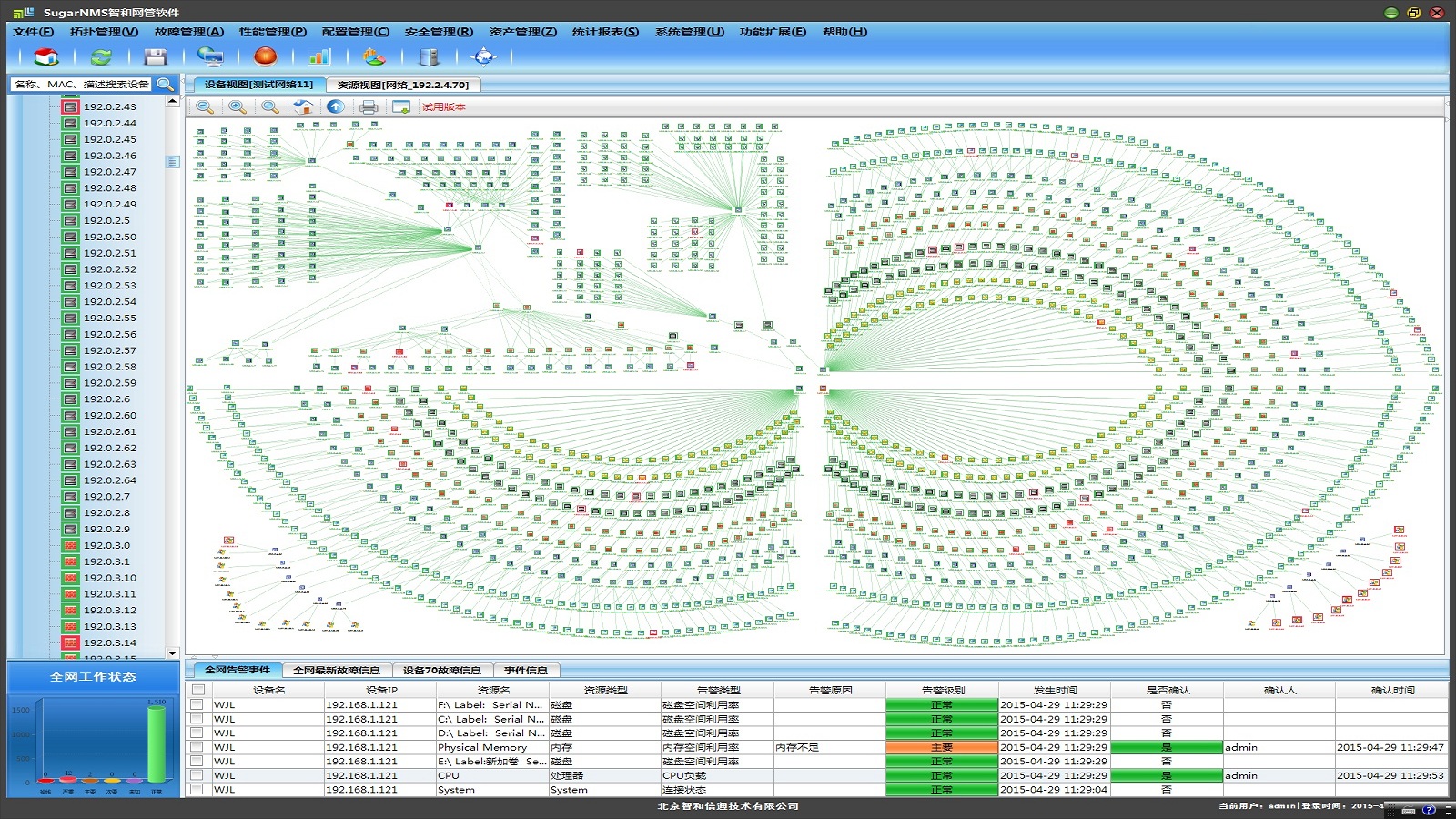
Task: Check the C:\ Label alarm row checkbox
Action: pyautogui.click(x=197, y=719)
